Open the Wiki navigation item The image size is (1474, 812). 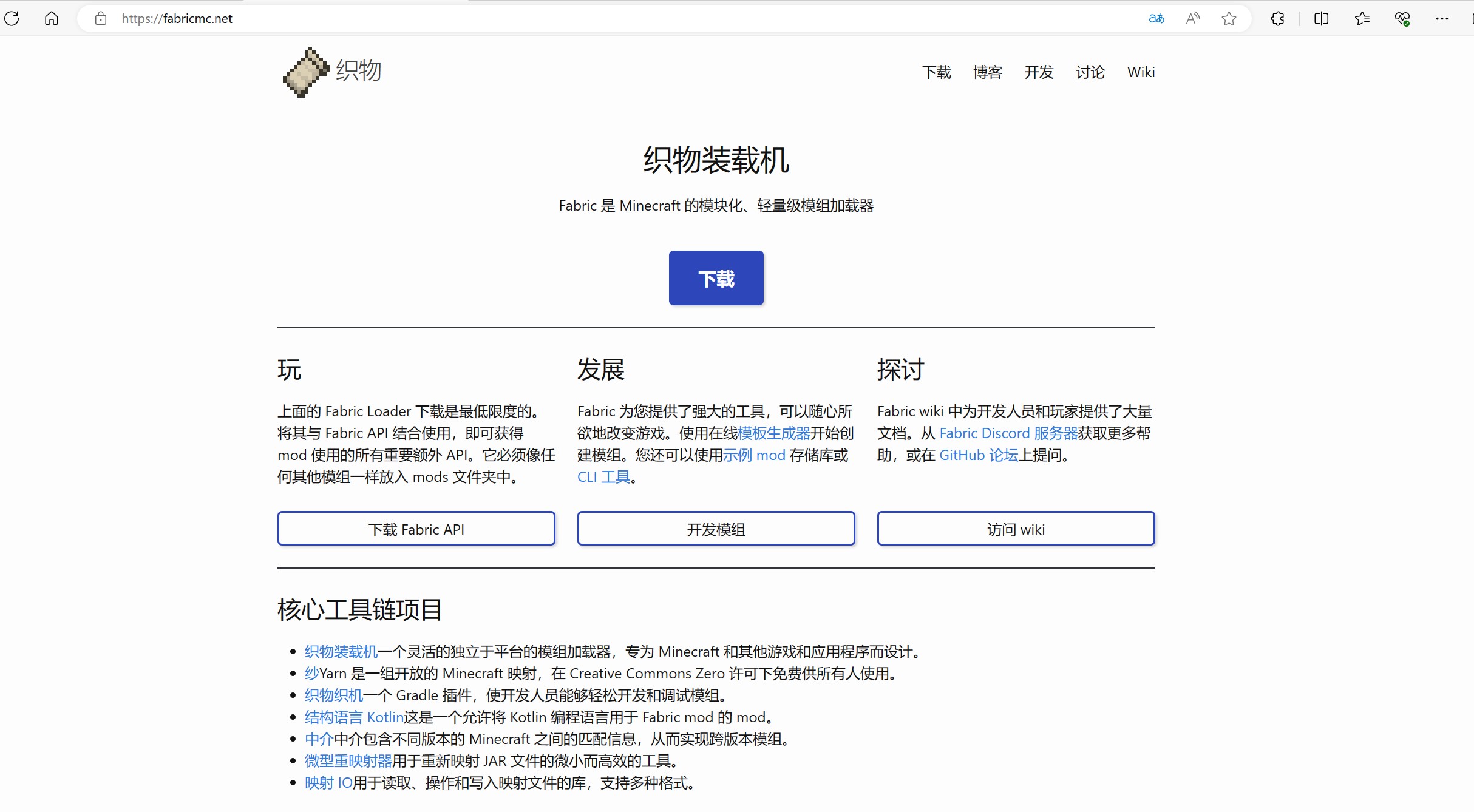pyautogui.click(x=1141, y=72)
